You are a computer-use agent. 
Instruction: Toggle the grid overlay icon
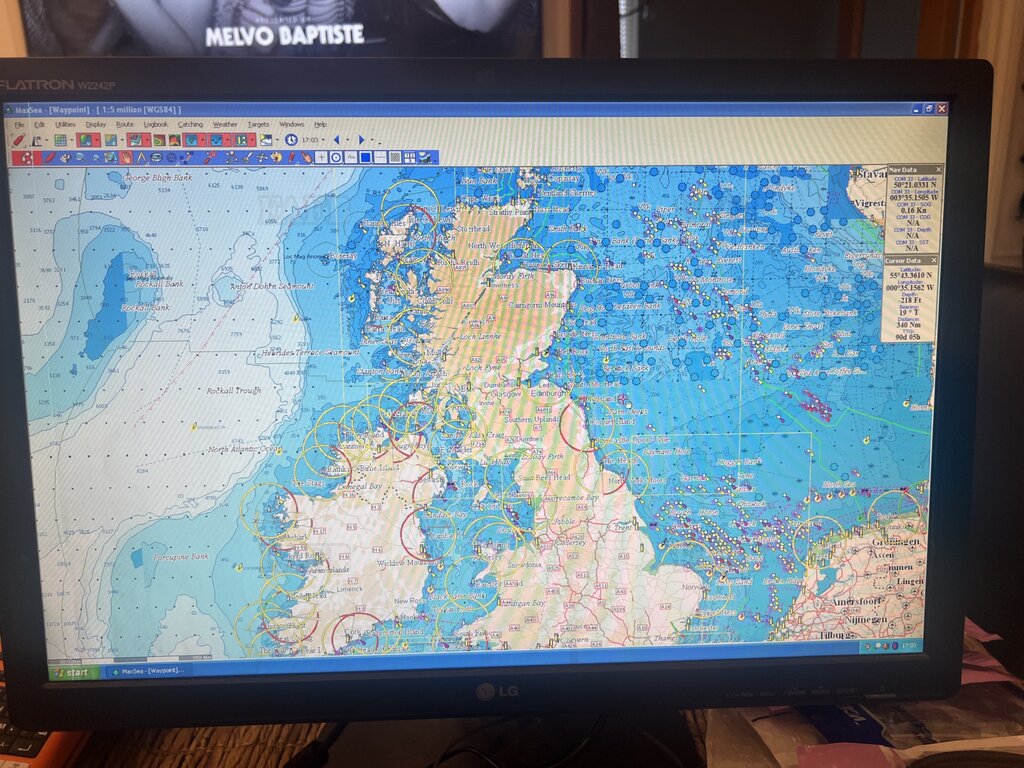60,140
